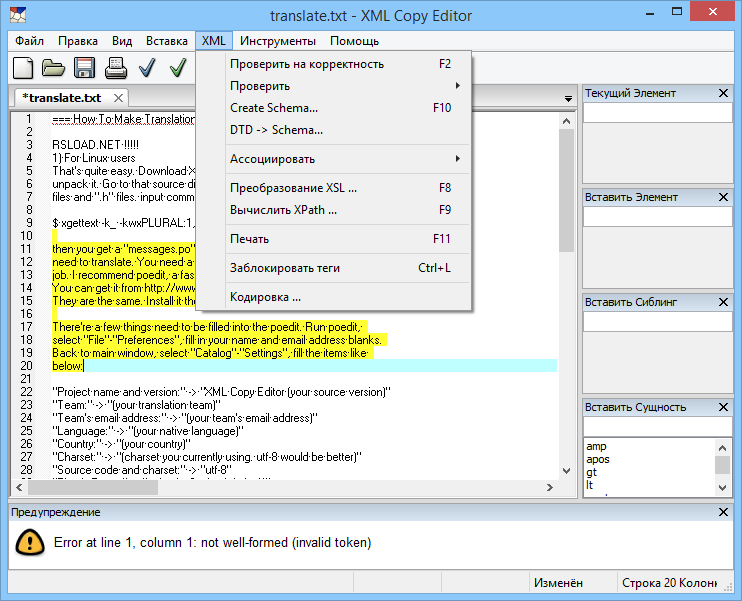Choose Проверить на корректность menu item
The image size is (742, 601).
pyautogui.click(x=334, y=64)
